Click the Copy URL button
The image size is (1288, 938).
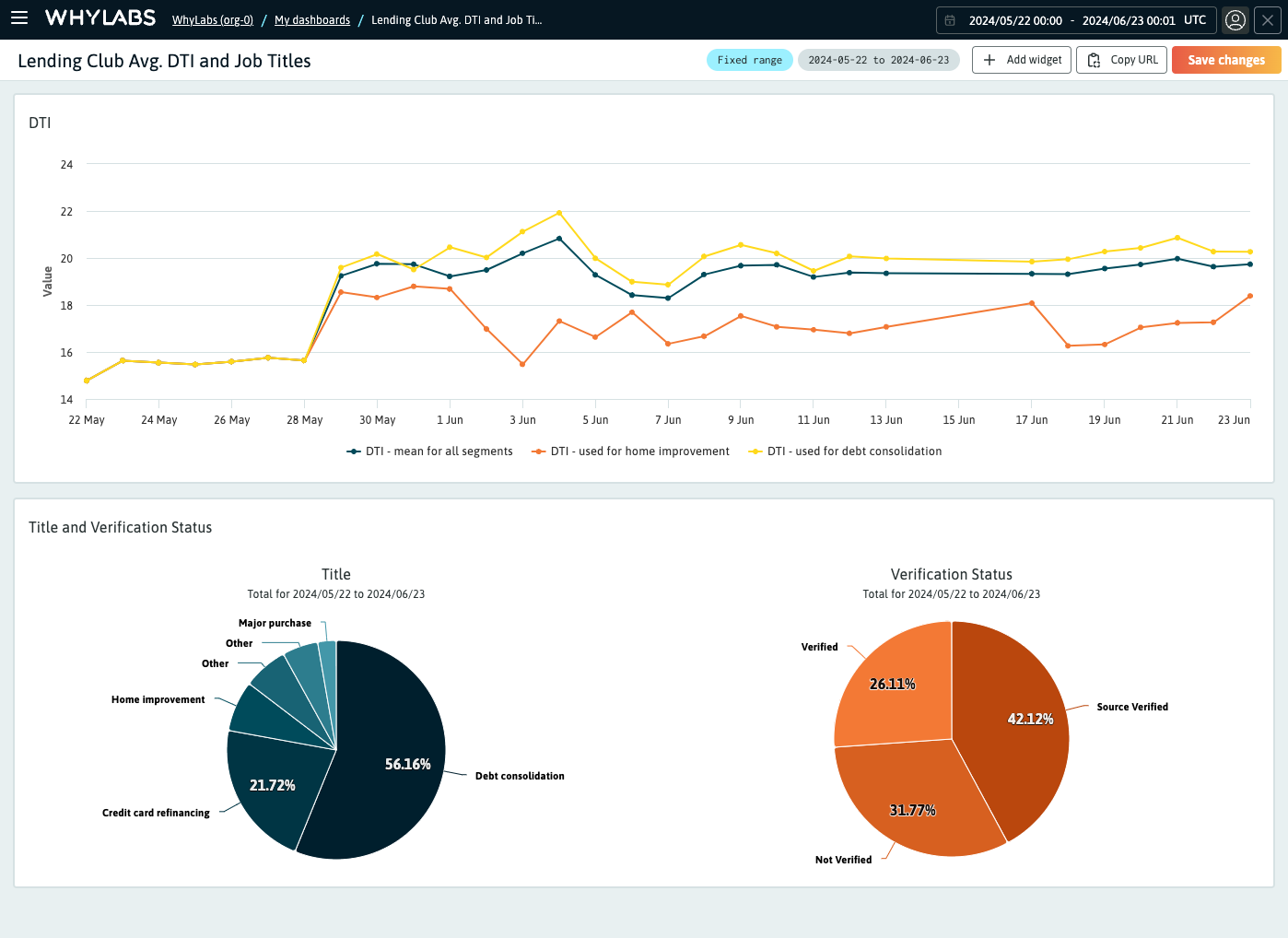point(1121,59)
